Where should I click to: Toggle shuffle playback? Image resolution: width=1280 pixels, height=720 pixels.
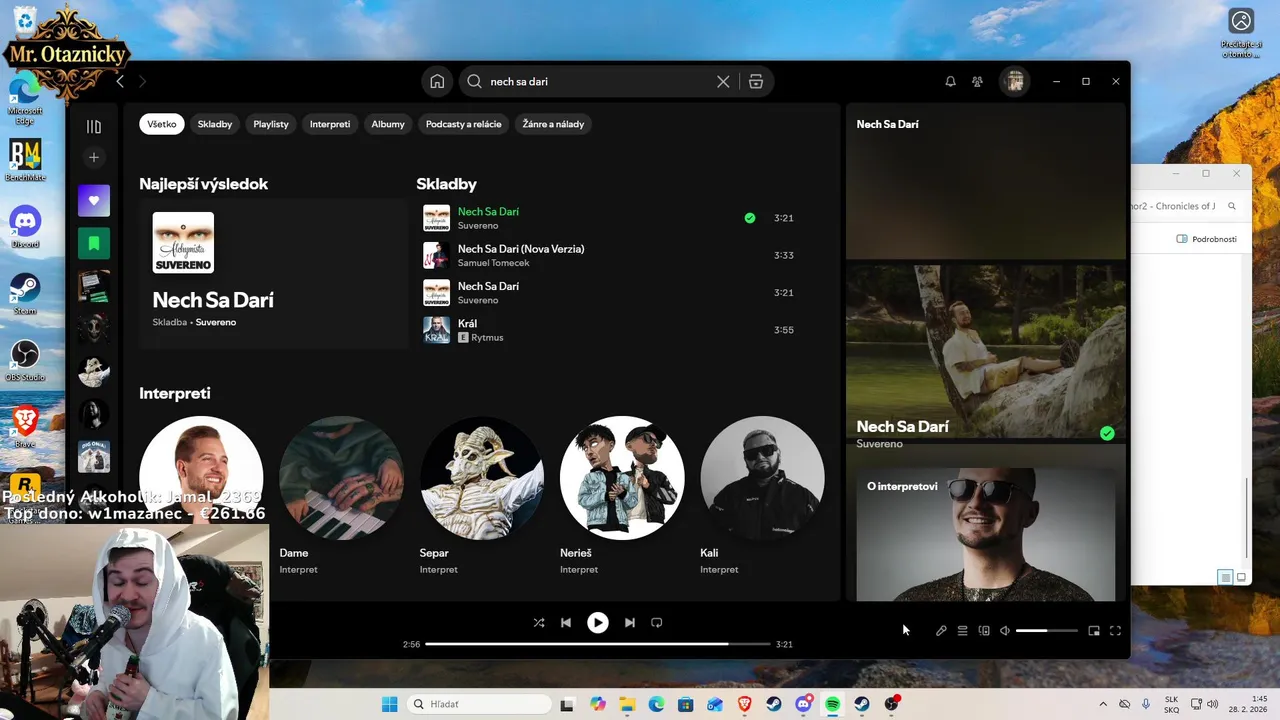click(539, 622)
